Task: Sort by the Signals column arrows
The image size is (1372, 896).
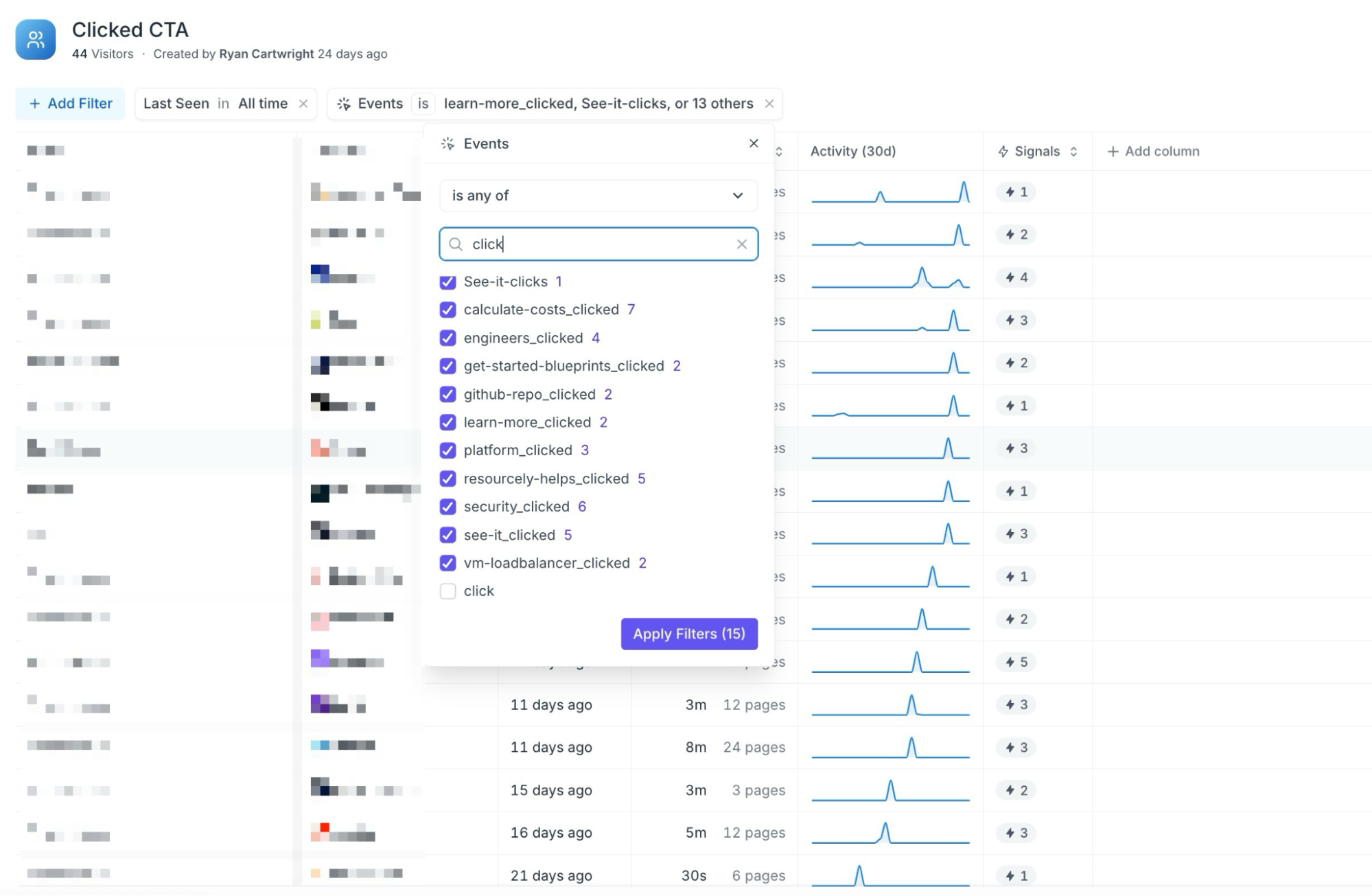Action: point(1073,152)
